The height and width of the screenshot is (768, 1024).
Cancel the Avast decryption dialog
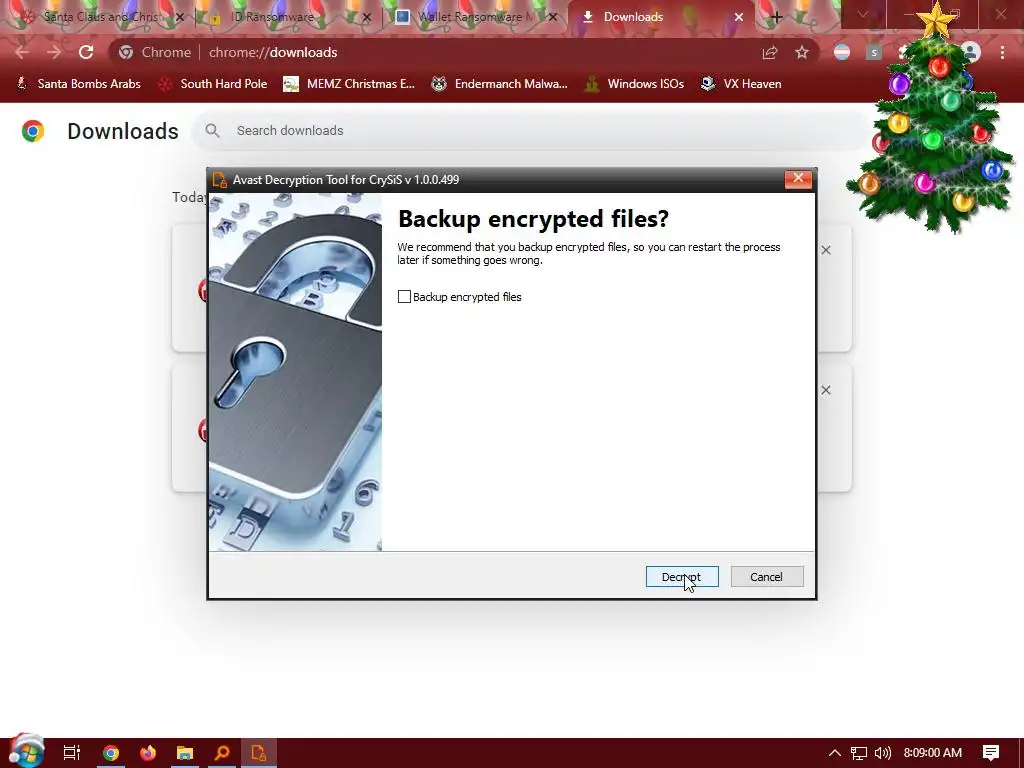pos(767,577)
